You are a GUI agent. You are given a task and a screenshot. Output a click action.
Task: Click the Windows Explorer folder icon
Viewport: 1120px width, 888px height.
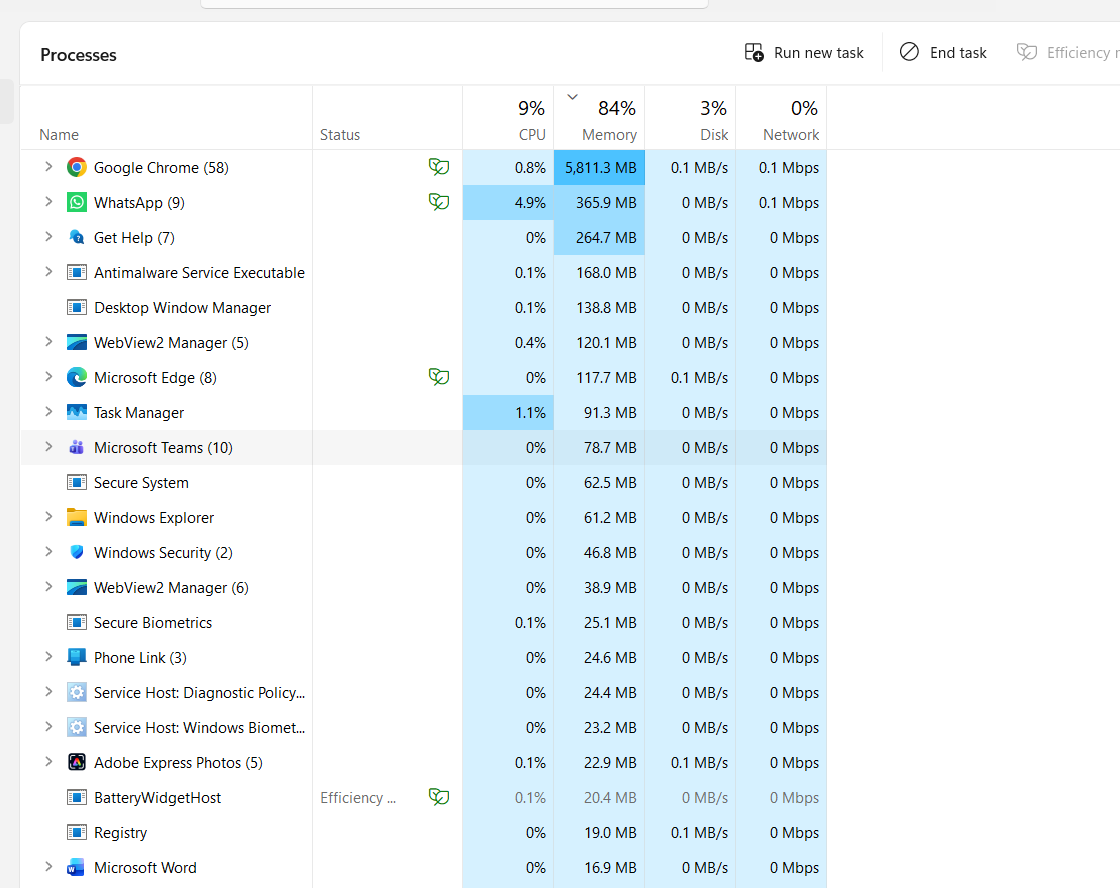point(76,517)
